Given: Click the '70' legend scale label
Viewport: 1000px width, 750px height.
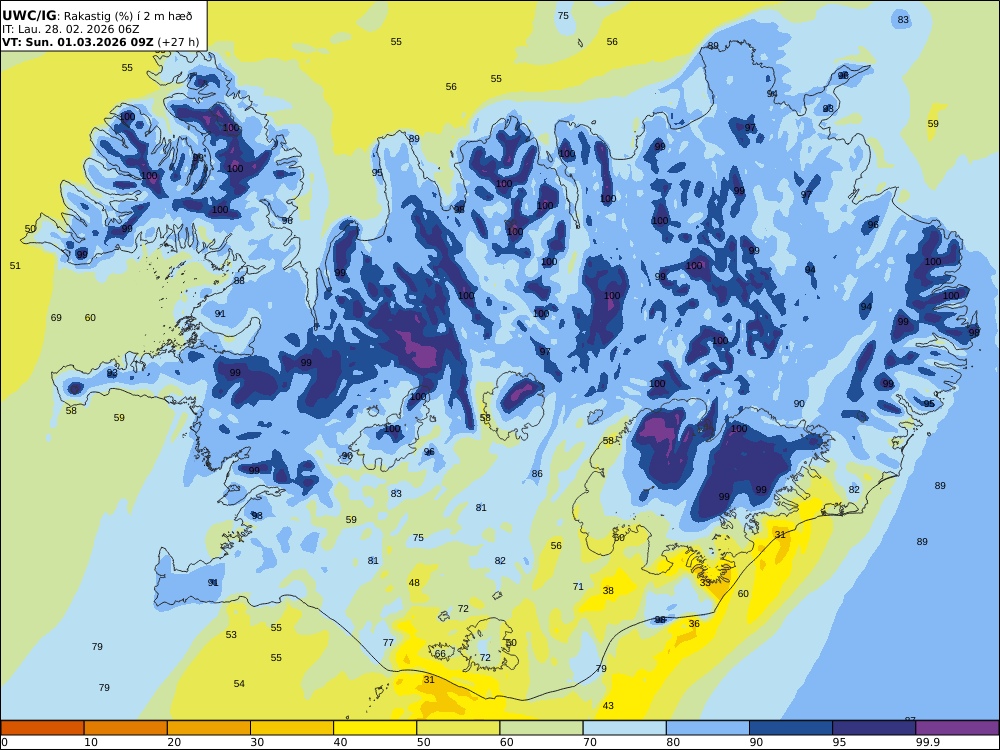Looking at the screenshot, I should [590, 742].
